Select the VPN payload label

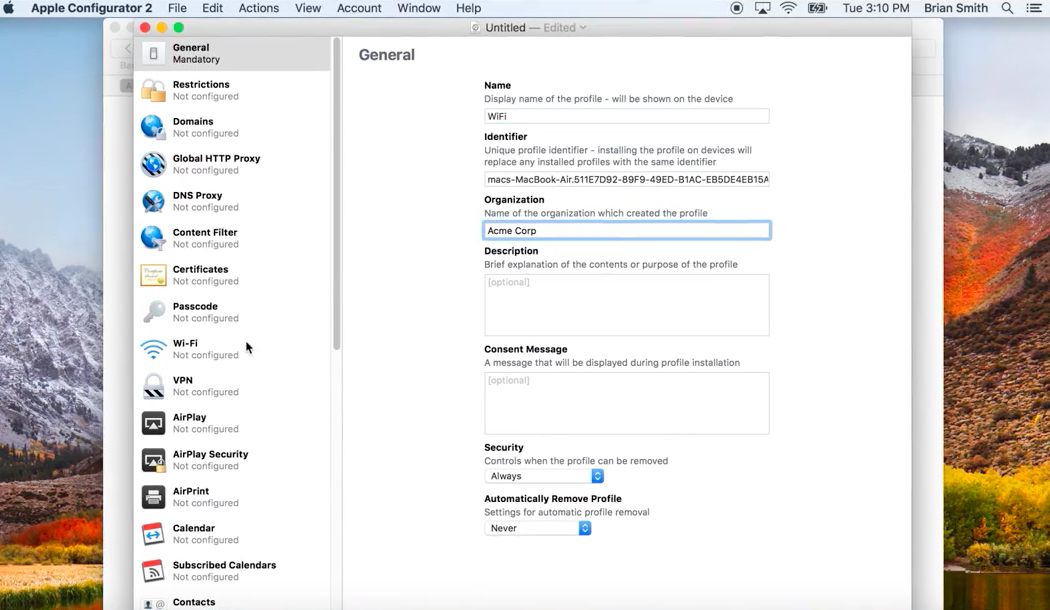click(182, 380)
